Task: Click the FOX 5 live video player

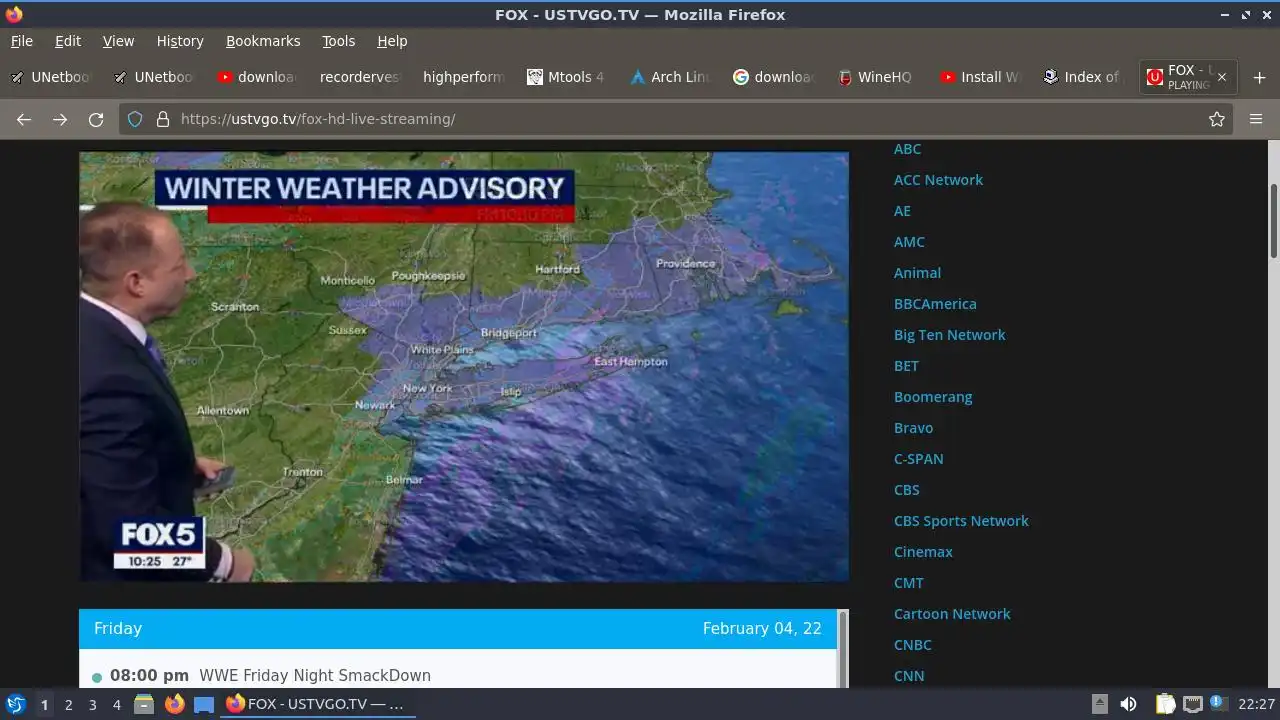Action: click(464, 366)
